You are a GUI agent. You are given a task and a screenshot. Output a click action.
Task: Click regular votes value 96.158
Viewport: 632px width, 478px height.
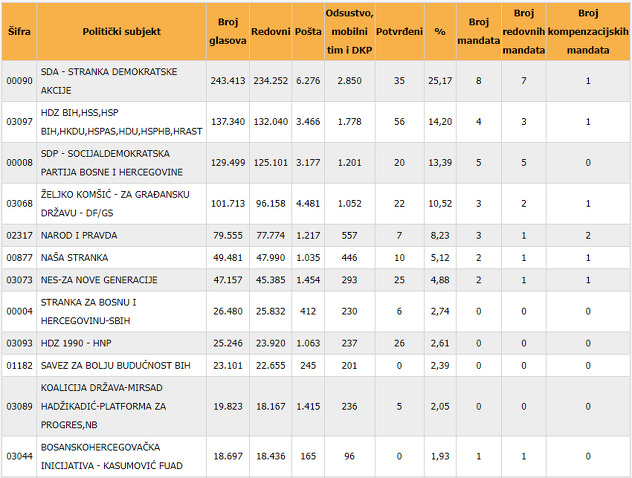tap(270, 204)
